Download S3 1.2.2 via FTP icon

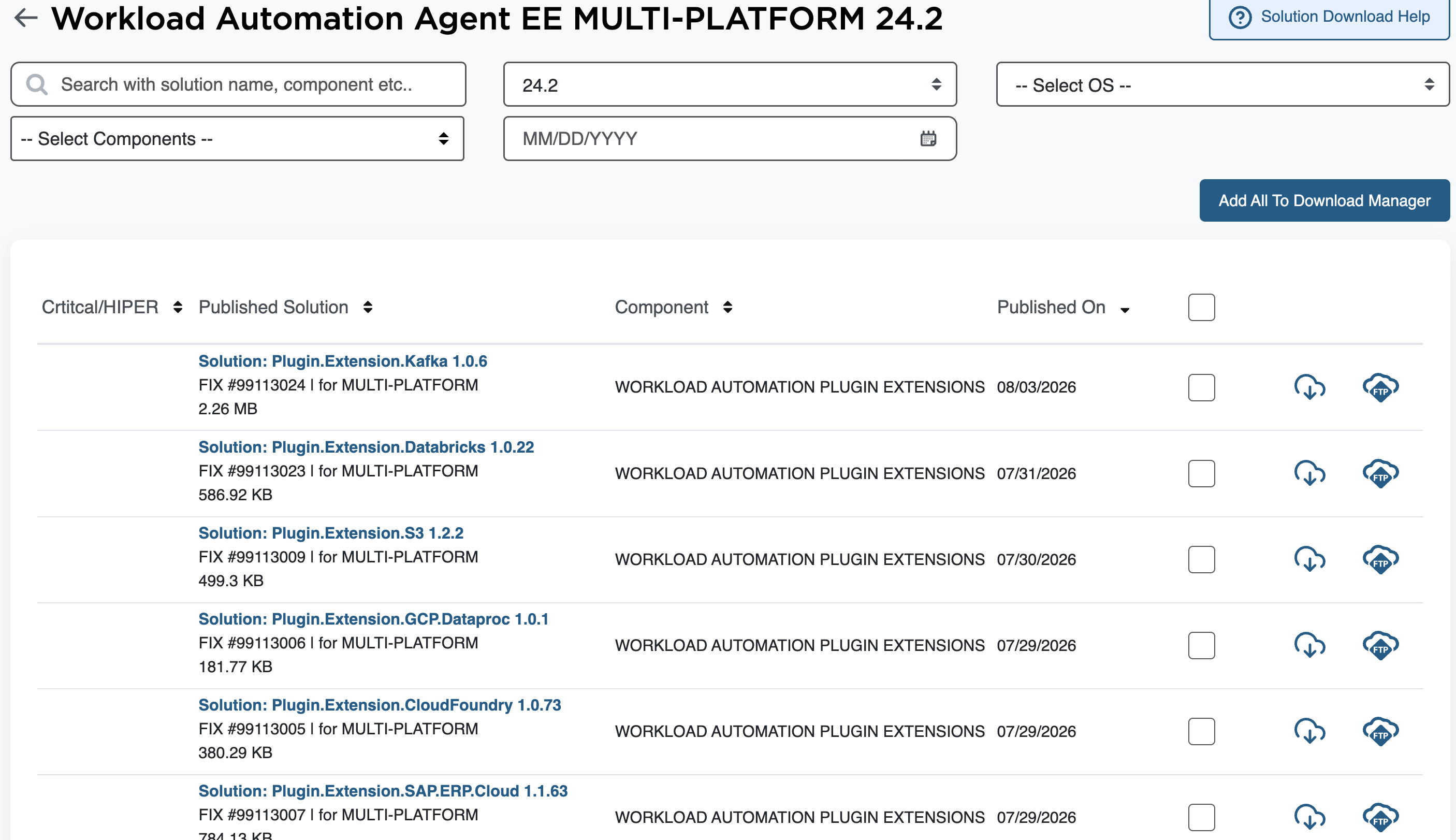point(1380,559)
